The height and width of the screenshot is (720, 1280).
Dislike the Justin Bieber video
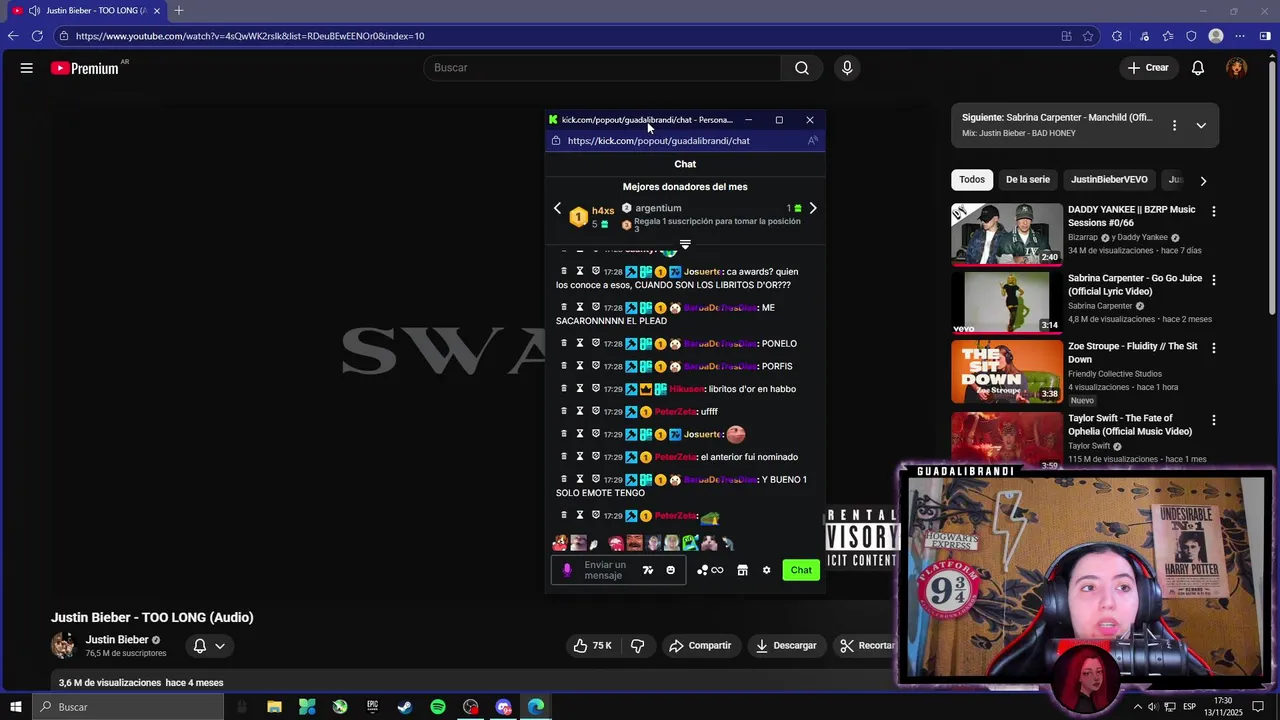[x=638, y=646]
